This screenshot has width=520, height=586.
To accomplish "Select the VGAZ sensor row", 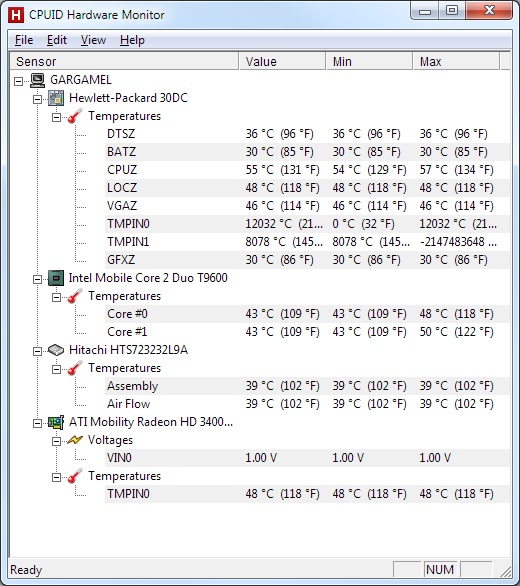I will (x=308, y=206).
